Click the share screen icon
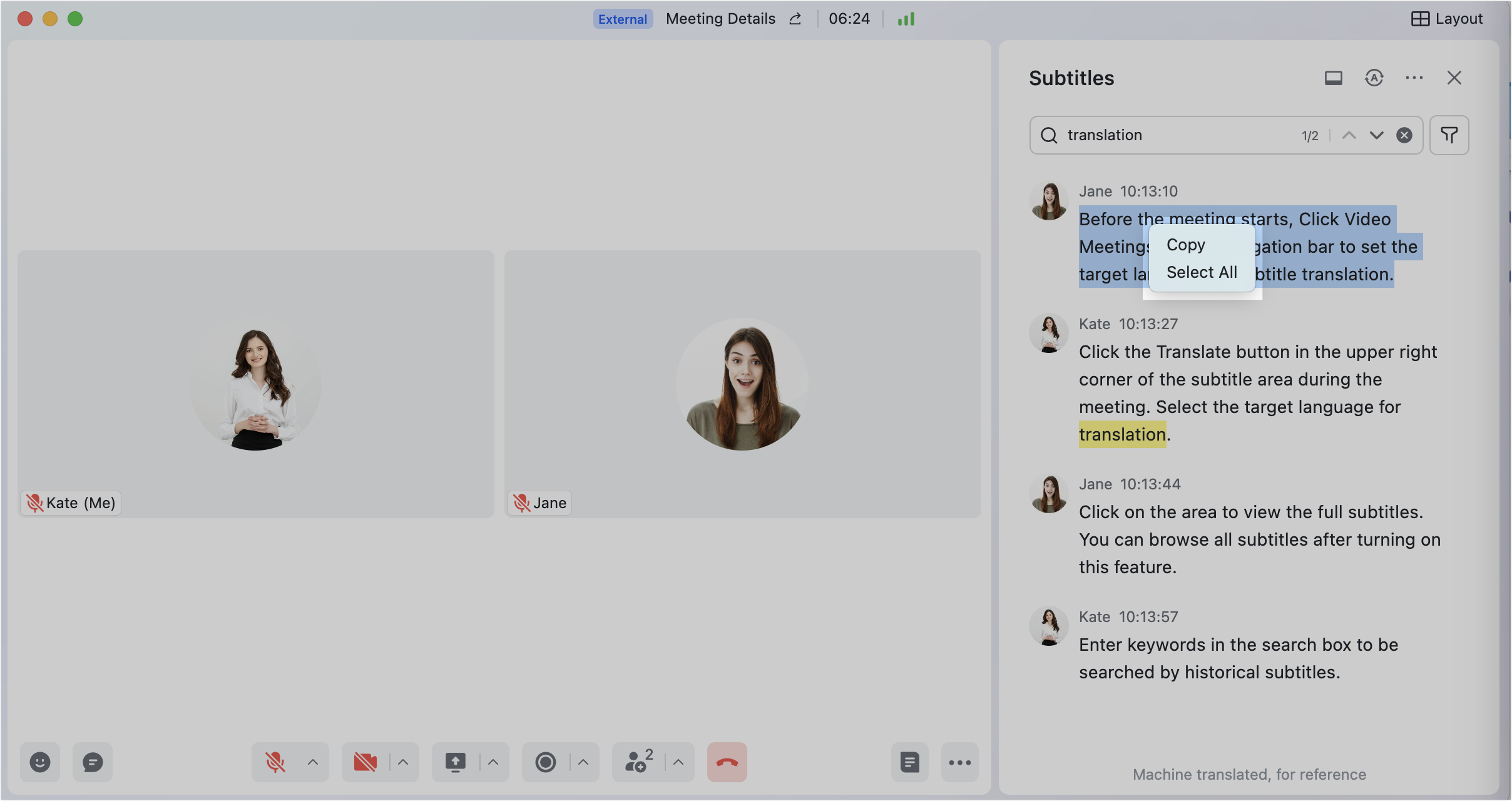The width and height of the screenshot is (1512, 801). tap(456, 762)
